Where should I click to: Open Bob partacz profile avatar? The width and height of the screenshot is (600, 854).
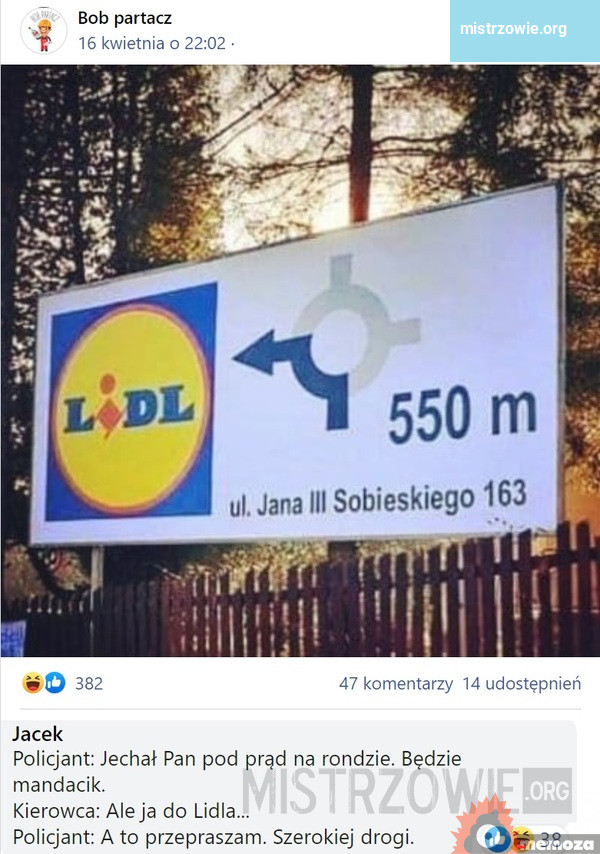tap(44, 30)
